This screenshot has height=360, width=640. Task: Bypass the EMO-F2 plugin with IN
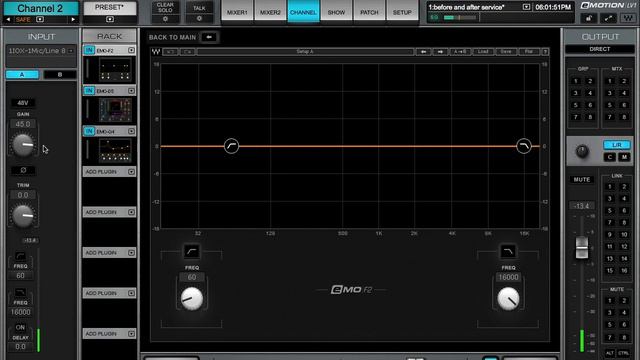(x=89, y=50)
